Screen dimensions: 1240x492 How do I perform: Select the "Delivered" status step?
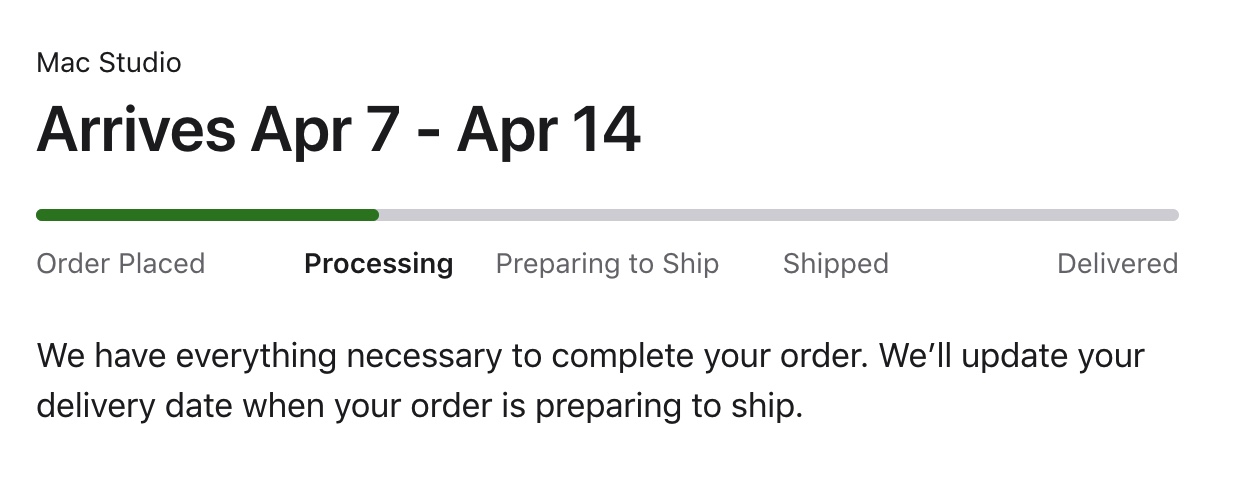point(1117,264)
